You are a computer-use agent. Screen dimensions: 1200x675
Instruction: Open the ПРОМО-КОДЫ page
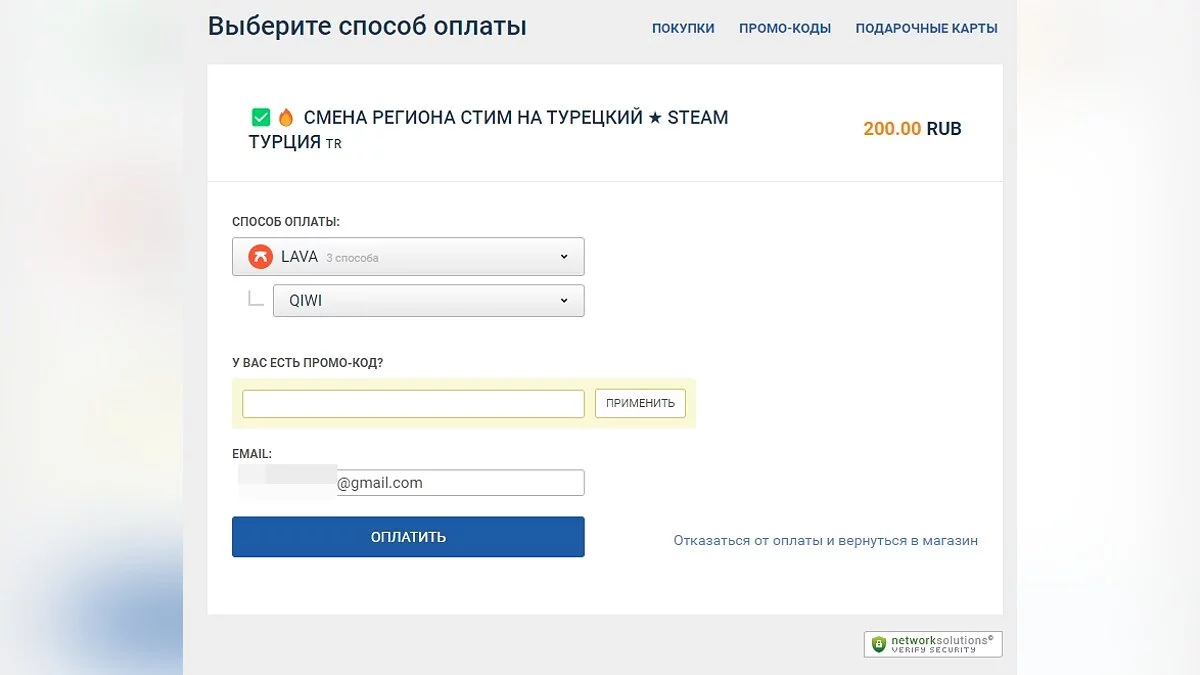coord(785,28)
